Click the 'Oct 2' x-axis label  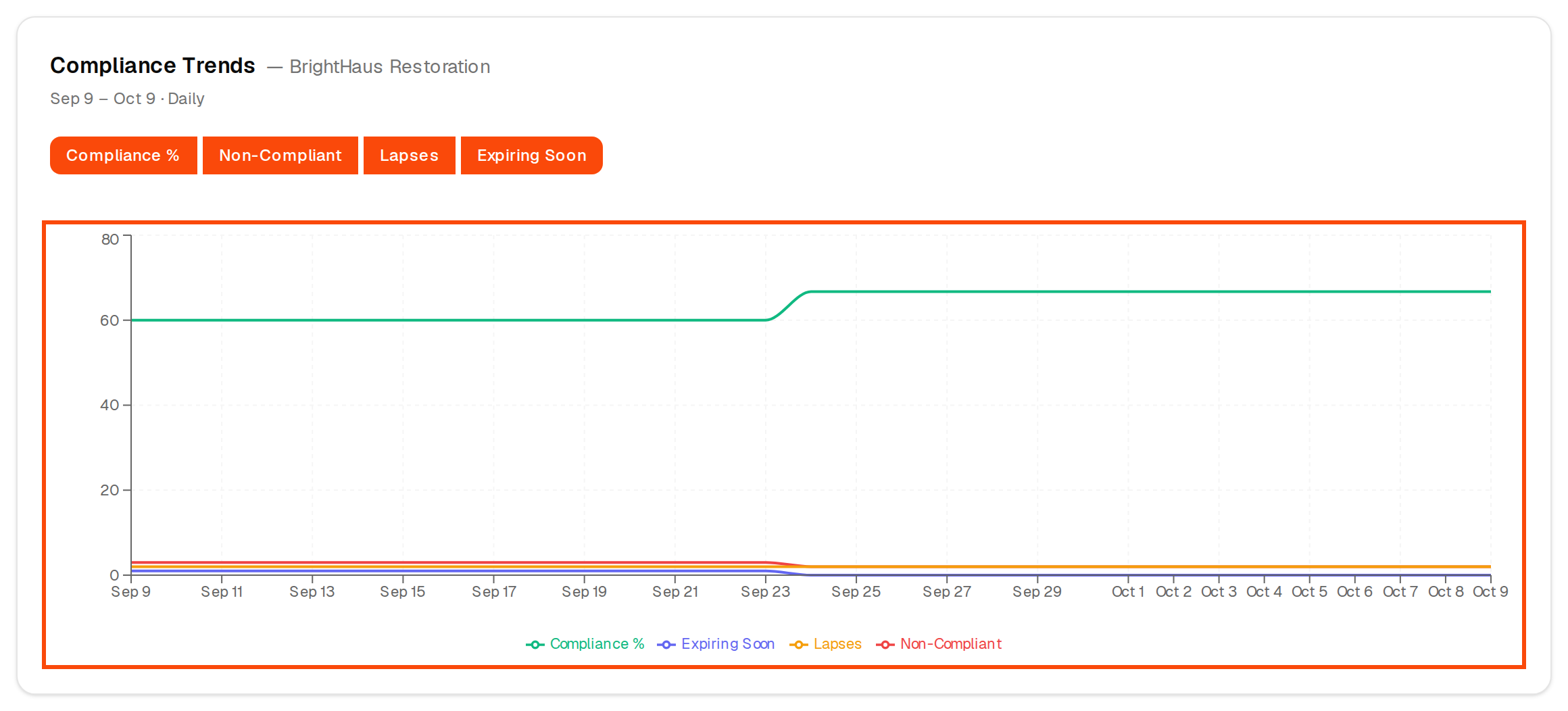coord(1173,592)
